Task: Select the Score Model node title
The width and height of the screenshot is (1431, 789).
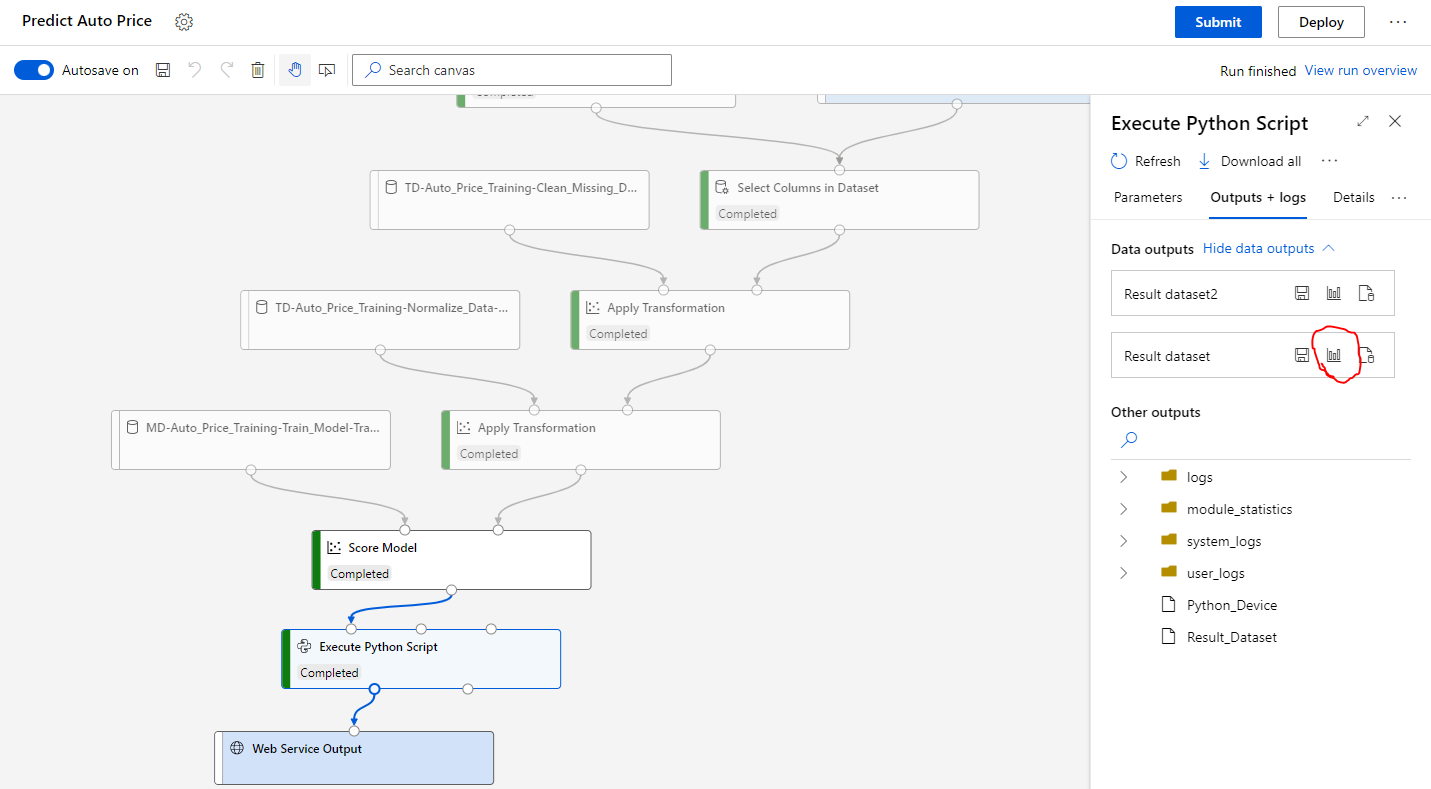Action: 383,547
